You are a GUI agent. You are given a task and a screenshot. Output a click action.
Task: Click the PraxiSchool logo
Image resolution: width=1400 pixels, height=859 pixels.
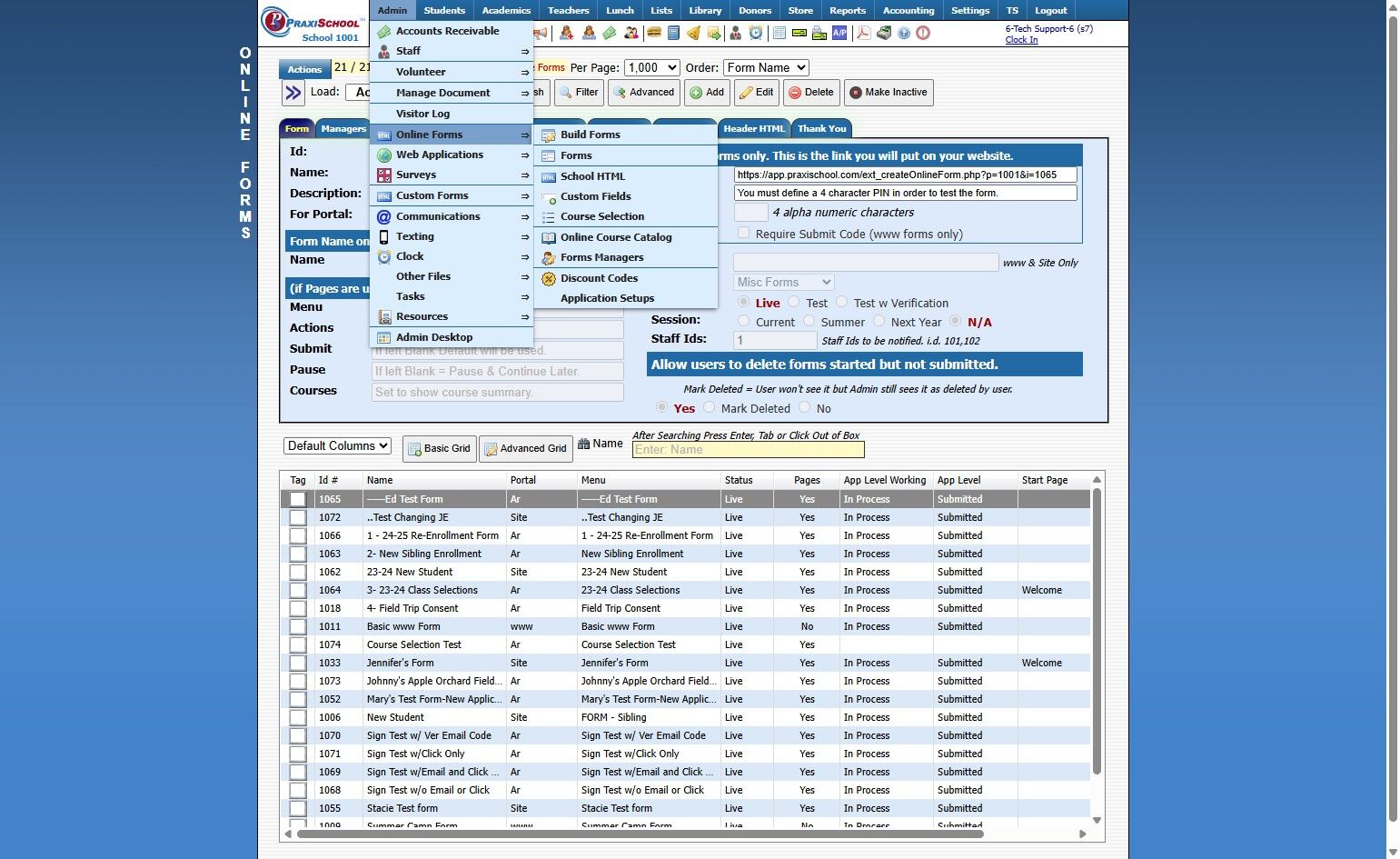coord(313,24)
